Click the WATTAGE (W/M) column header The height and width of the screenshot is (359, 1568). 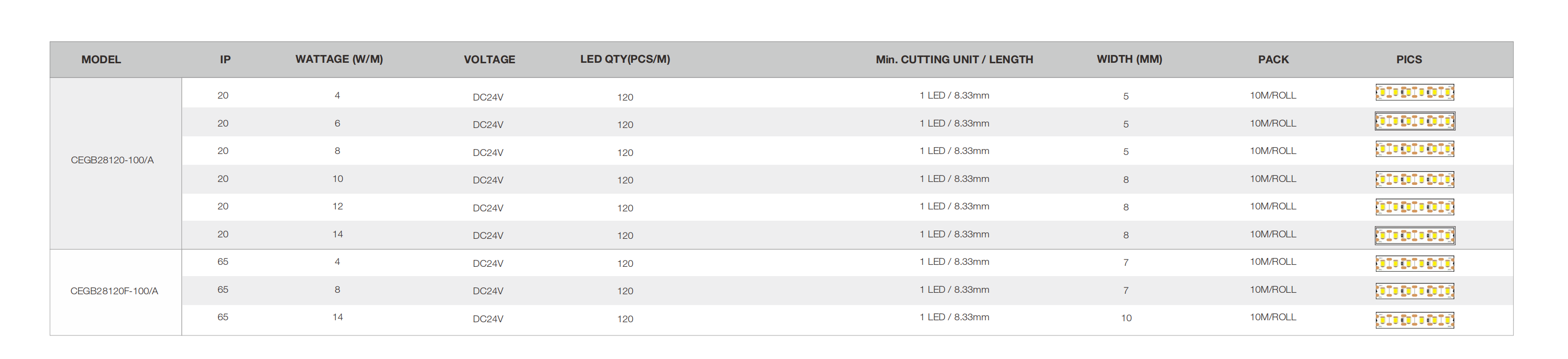tap(339, 59)
